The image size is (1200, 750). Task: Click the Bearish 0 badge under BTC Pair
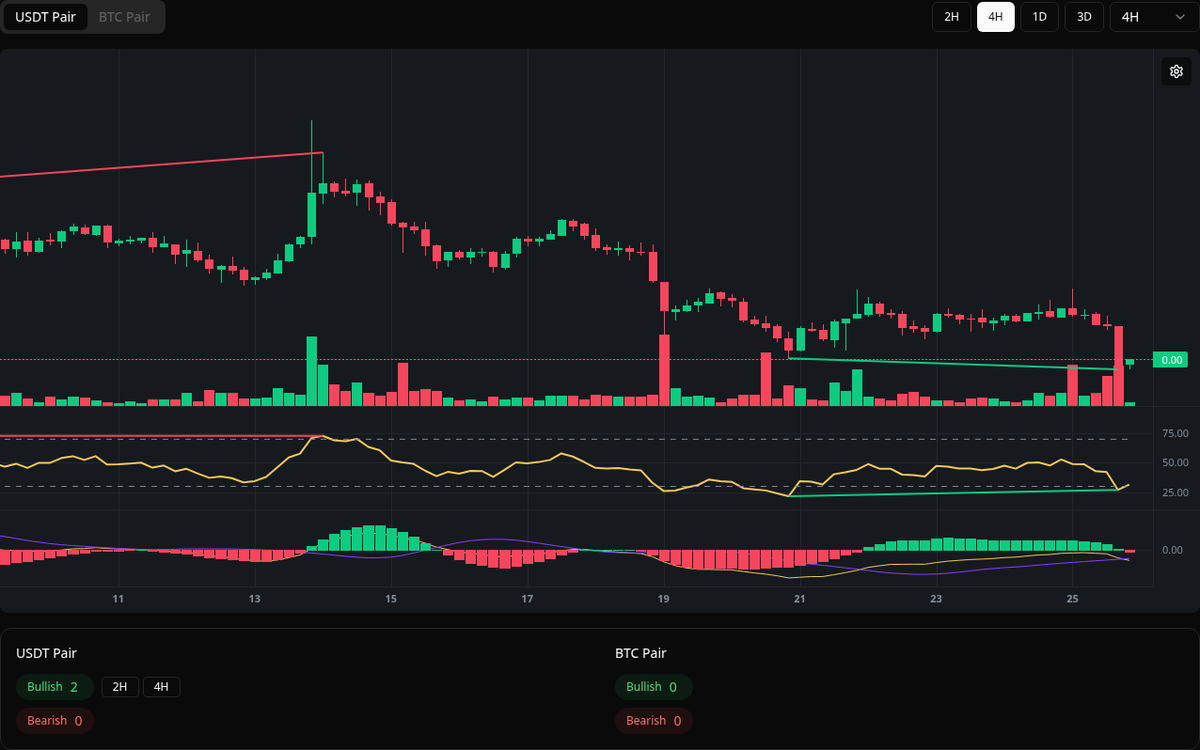(x=653, y=720)
